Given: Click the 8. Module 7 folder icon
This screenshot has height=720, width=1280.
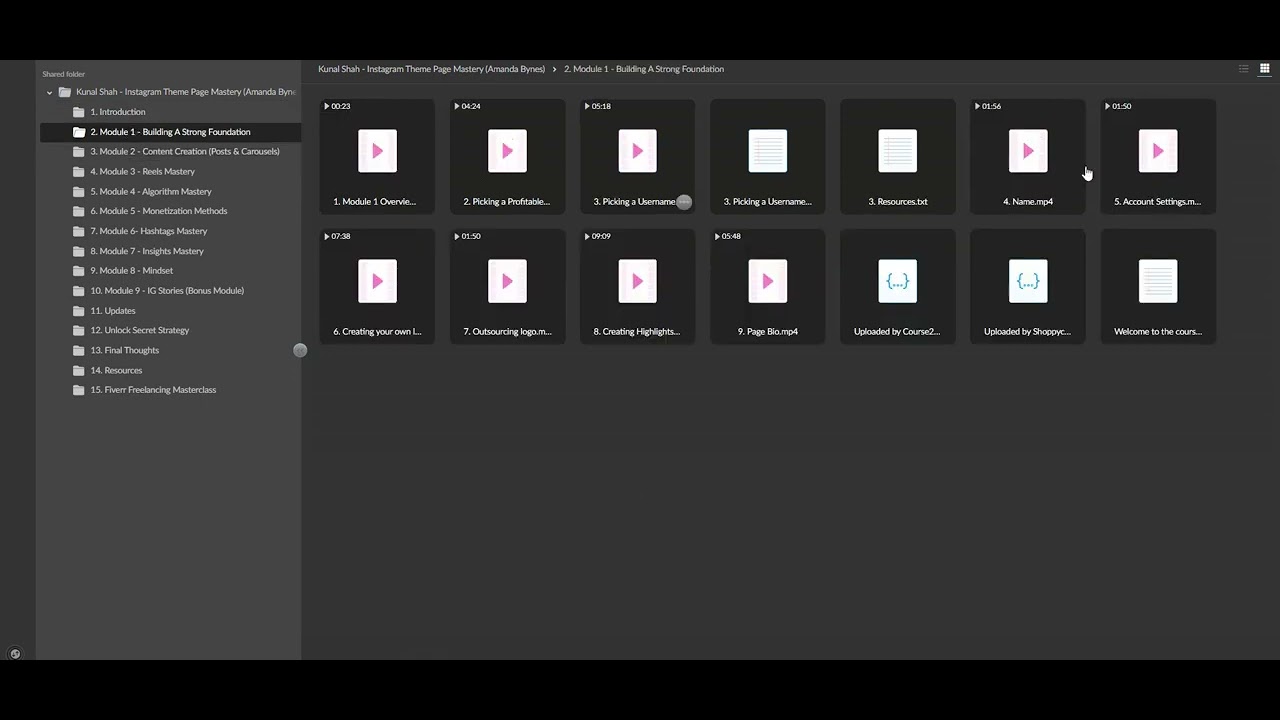Looking at the screenshot, I should 79,251.
